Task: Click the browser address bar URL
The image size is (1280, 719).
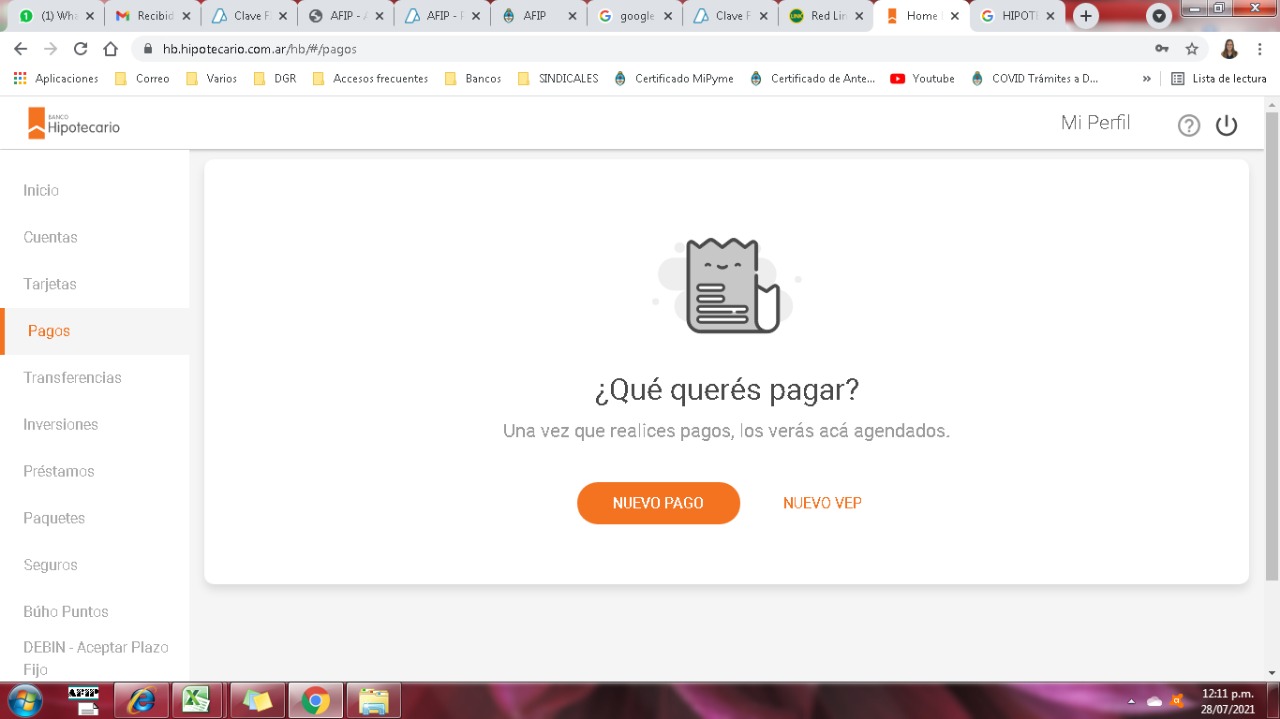Action: click(x=260, y=49)
